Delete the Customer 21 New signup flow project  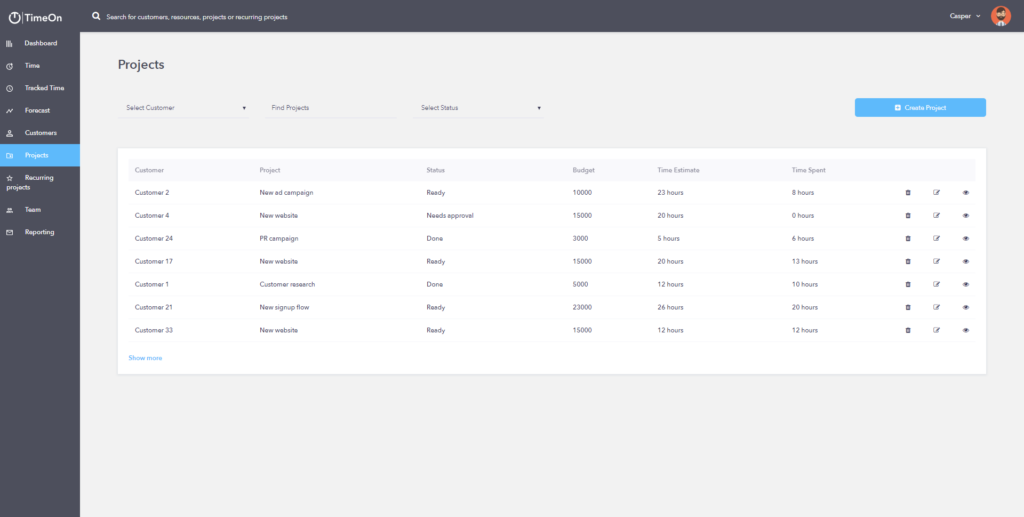[908, 307]
